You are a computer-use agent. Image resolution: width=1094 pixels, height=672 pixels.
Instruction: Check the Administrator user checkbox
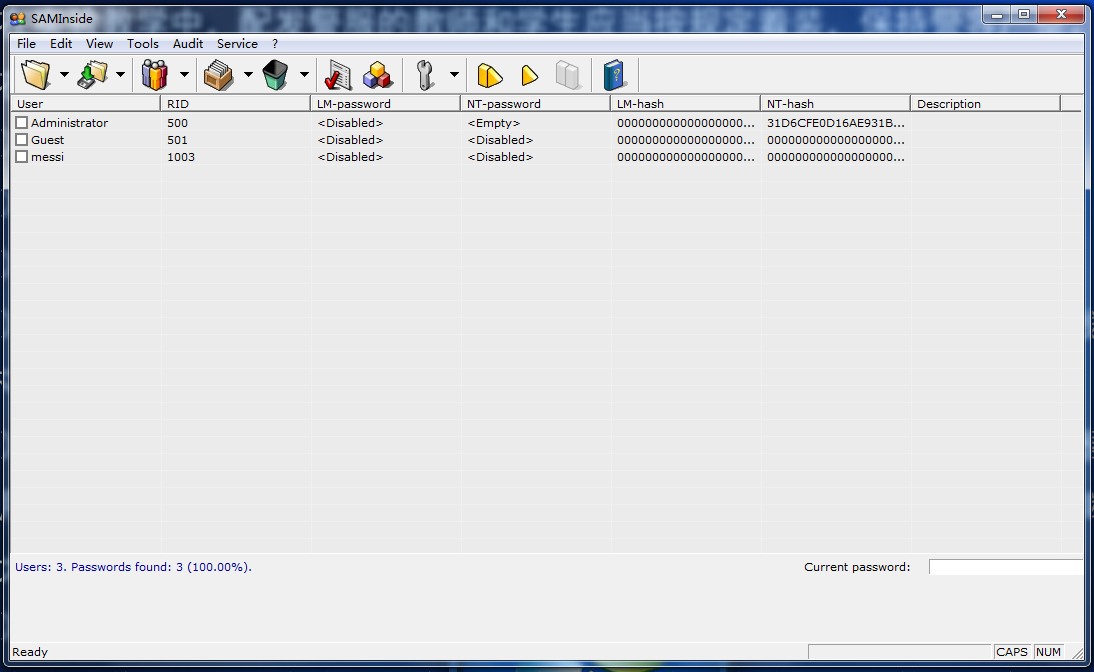tap(22, 123)
